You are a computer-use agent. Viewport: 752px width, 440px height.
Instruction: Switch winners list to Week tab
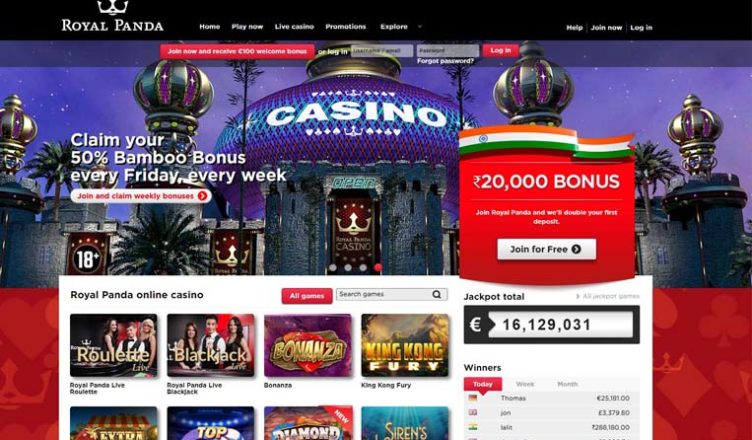click(525, 384)
